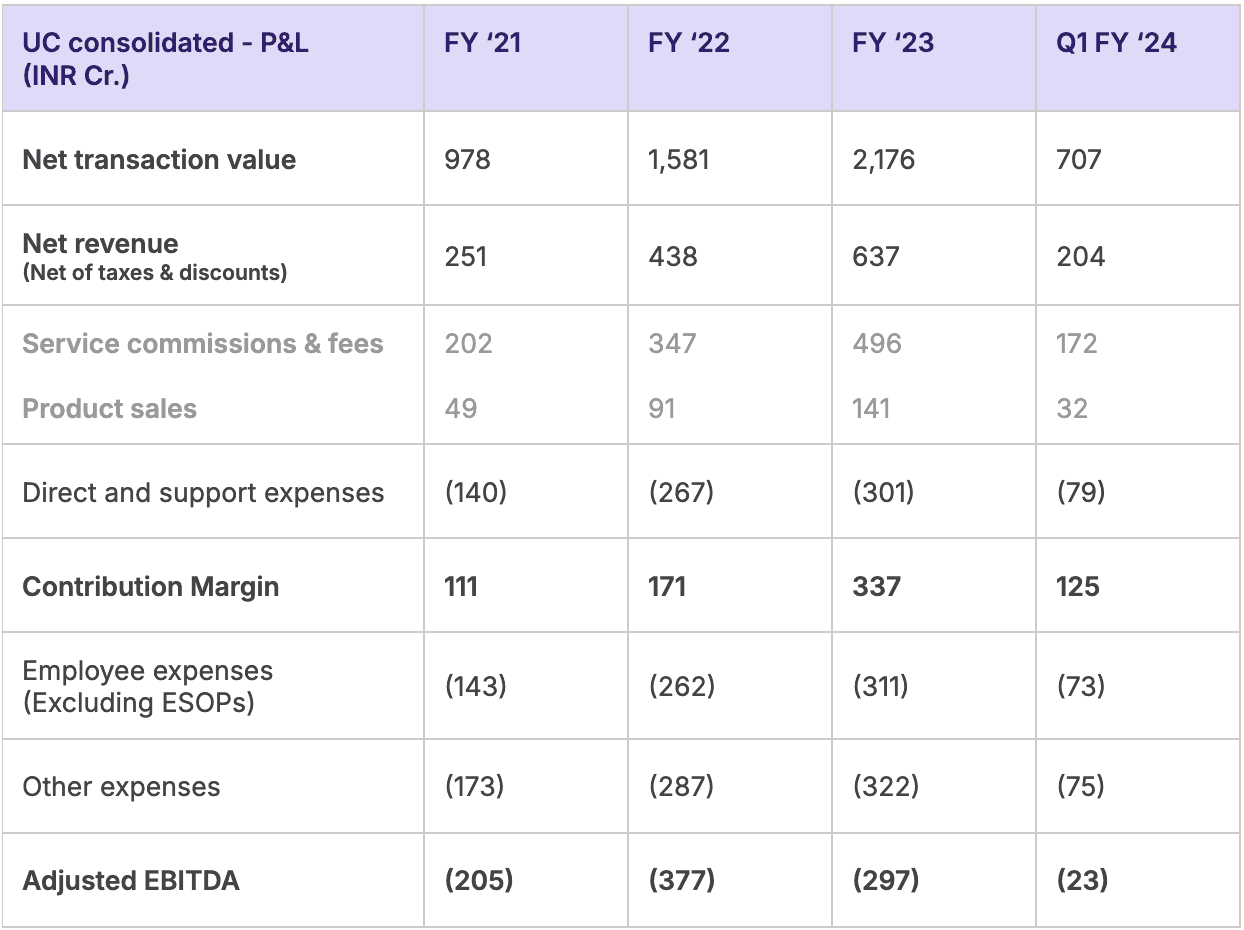Click FY '23 contribution margin value 337
The height and width of the screenshot is (930, 1244).
877,587
